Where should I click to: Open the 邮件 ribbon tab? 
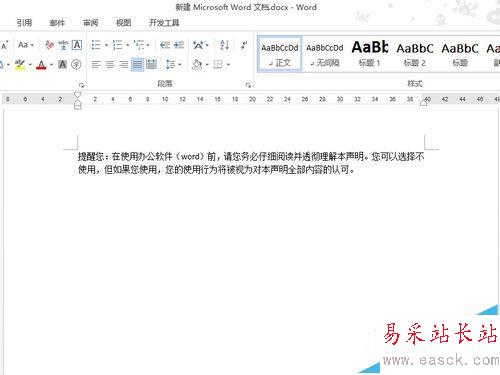coord(57,23)
